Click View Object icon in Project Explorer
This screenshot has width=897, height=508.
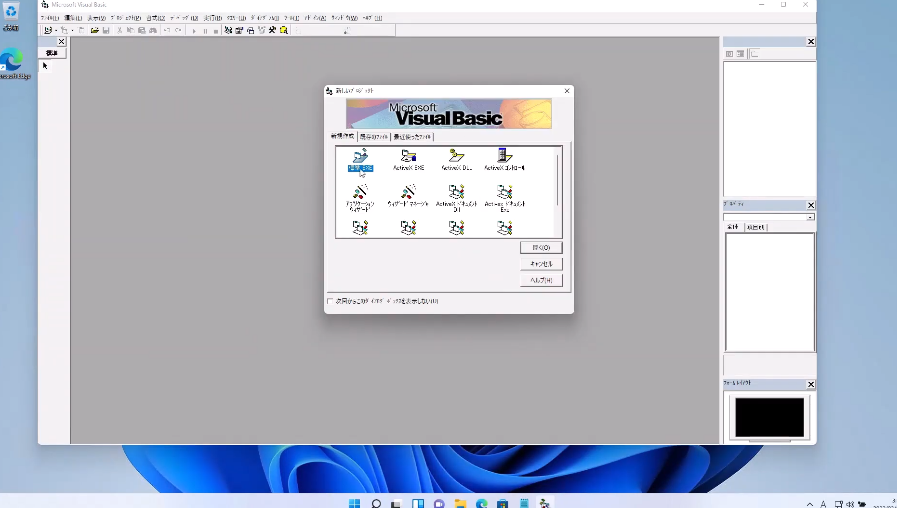click(740, 54)
